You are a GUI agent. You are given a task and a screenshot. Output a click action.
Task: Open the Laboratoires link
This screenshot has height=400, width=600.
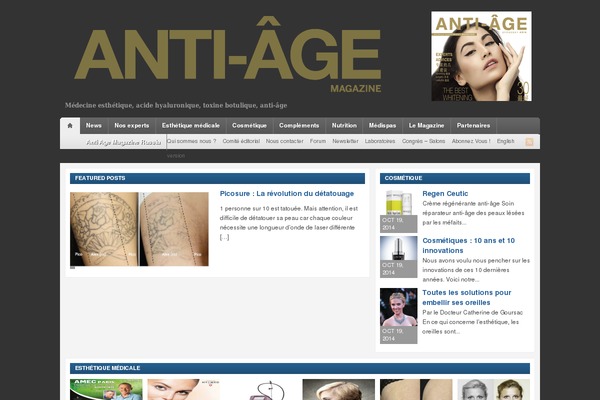click(380, 141)
